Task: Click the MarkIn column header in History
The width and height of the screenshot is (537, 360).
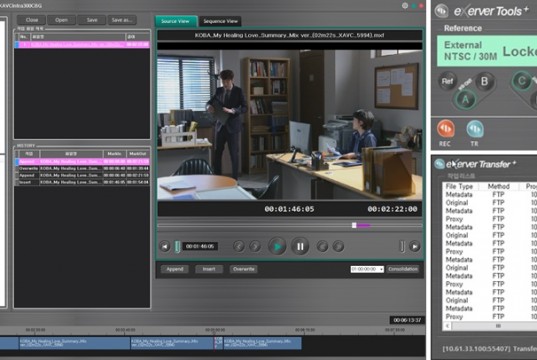Action: (114, 154)
